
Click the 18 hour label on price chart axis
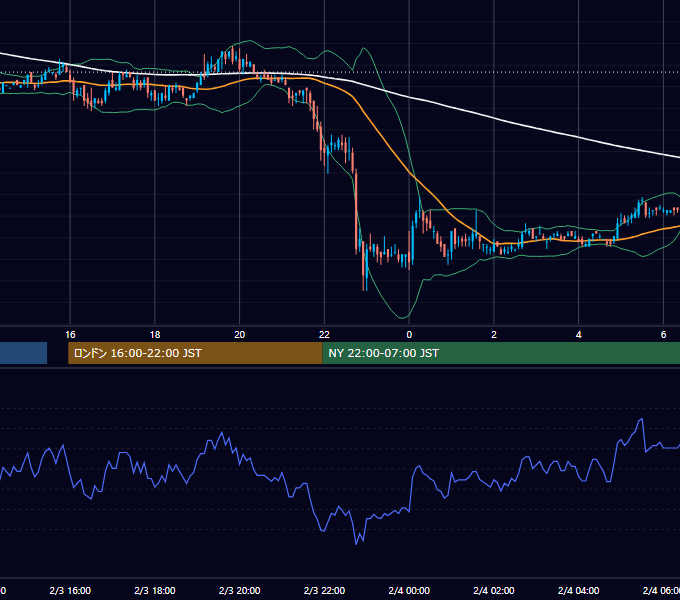tap(155, 335)
